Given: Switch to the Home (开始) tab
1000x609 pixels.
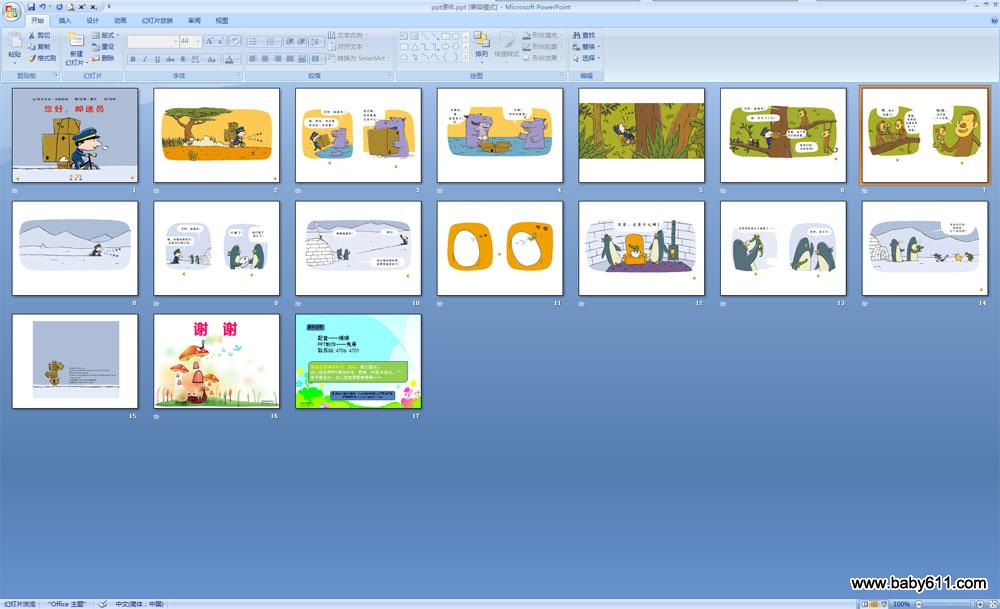Looking at the screenshot, I should 38,20.
